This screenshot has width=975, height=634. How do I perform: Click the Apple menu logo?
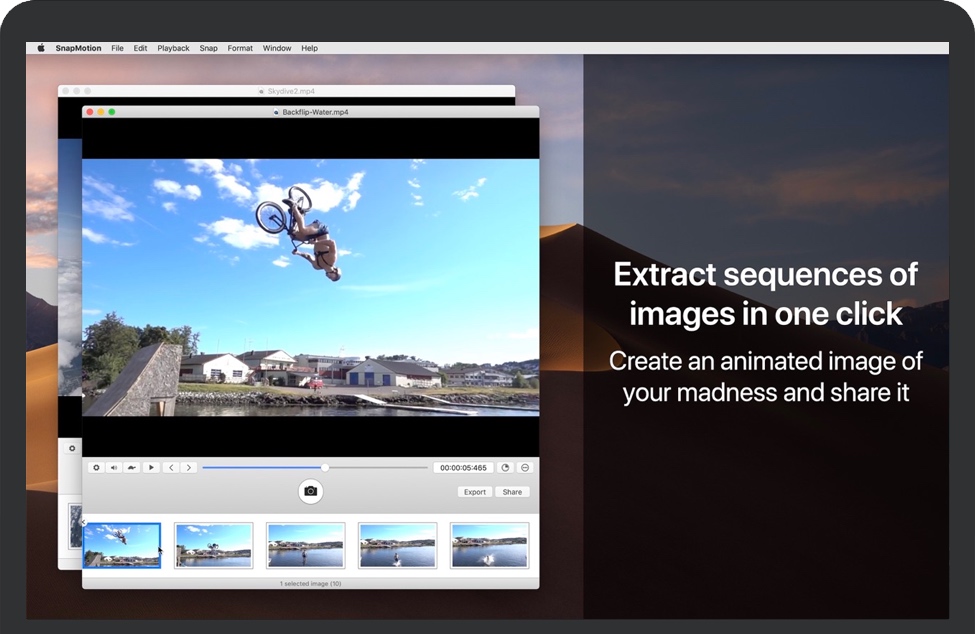[41, 48]
